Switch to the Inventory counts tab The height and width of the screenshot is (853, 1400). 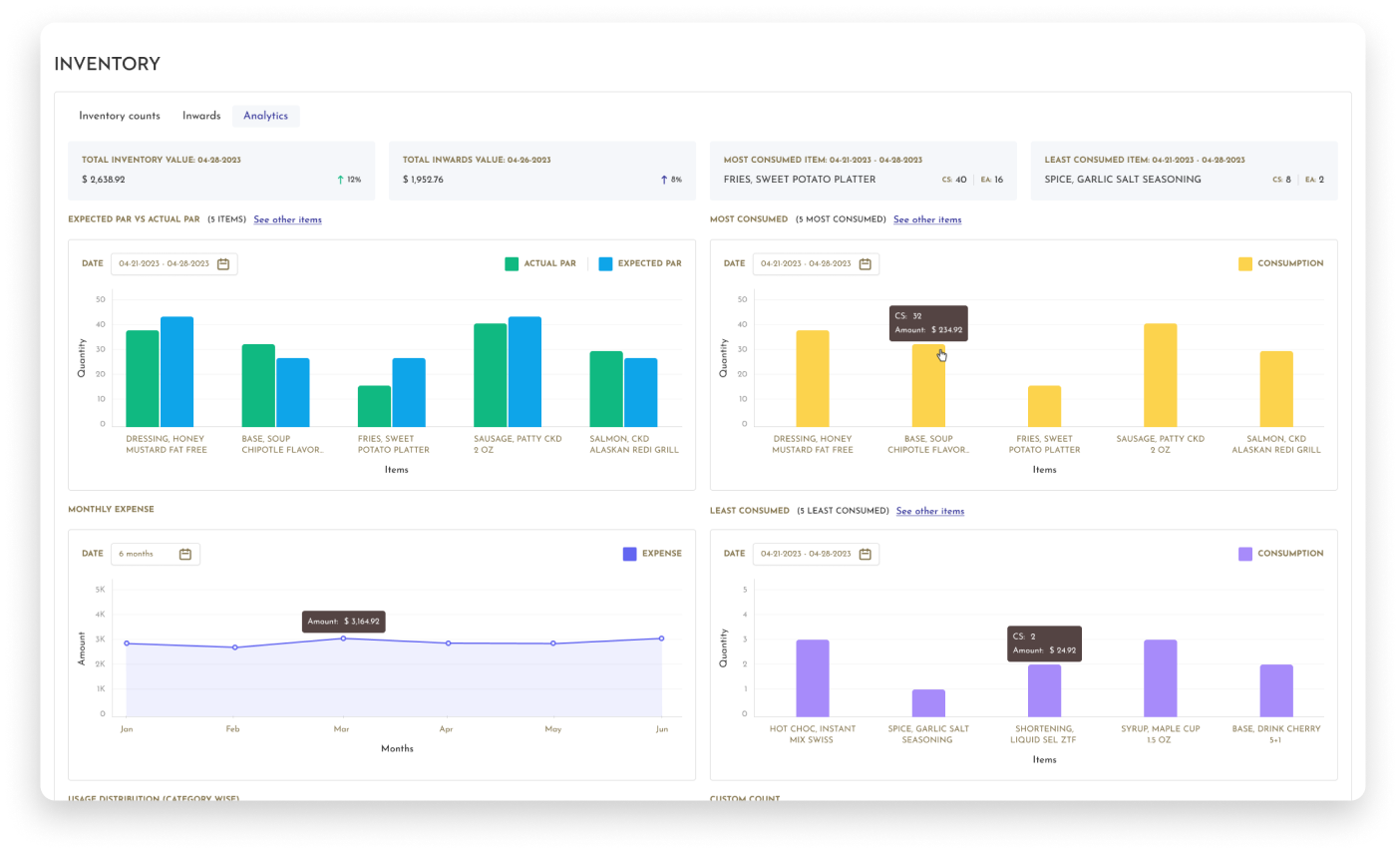coord(120,116)
